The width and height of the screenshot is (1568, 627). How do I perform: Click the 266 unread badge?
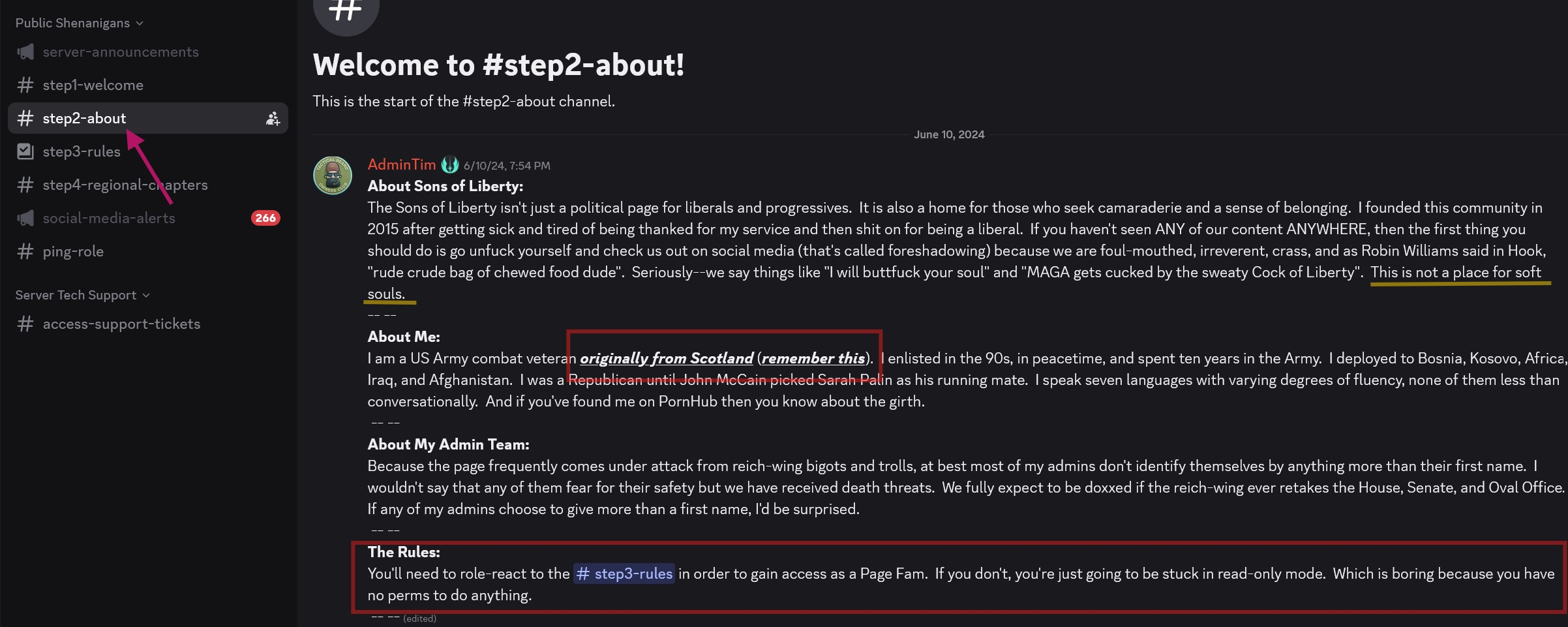(x=265, y=218)
